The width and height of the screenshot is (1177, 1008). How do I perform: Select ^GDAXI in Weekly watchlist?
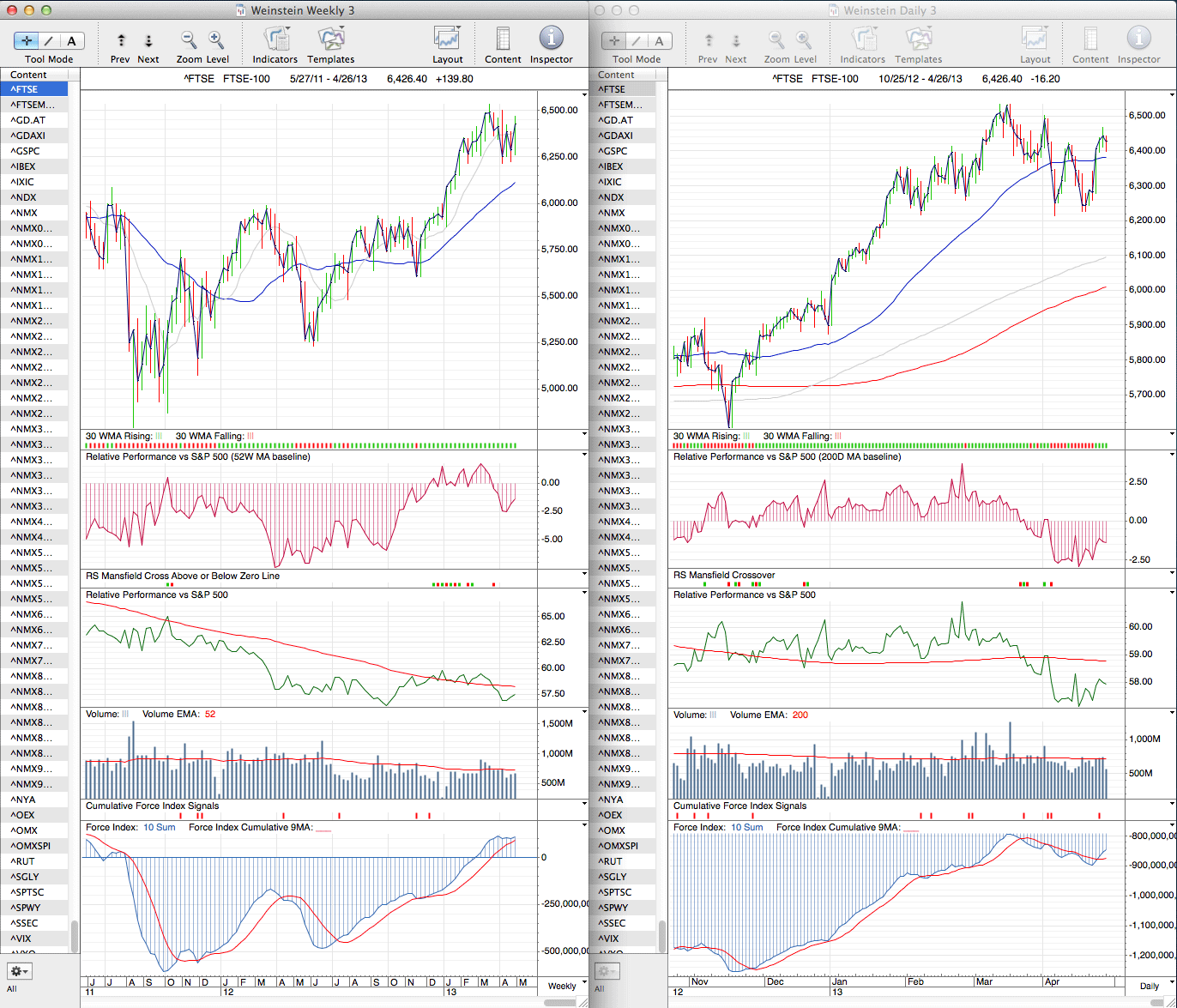[28, 136]
